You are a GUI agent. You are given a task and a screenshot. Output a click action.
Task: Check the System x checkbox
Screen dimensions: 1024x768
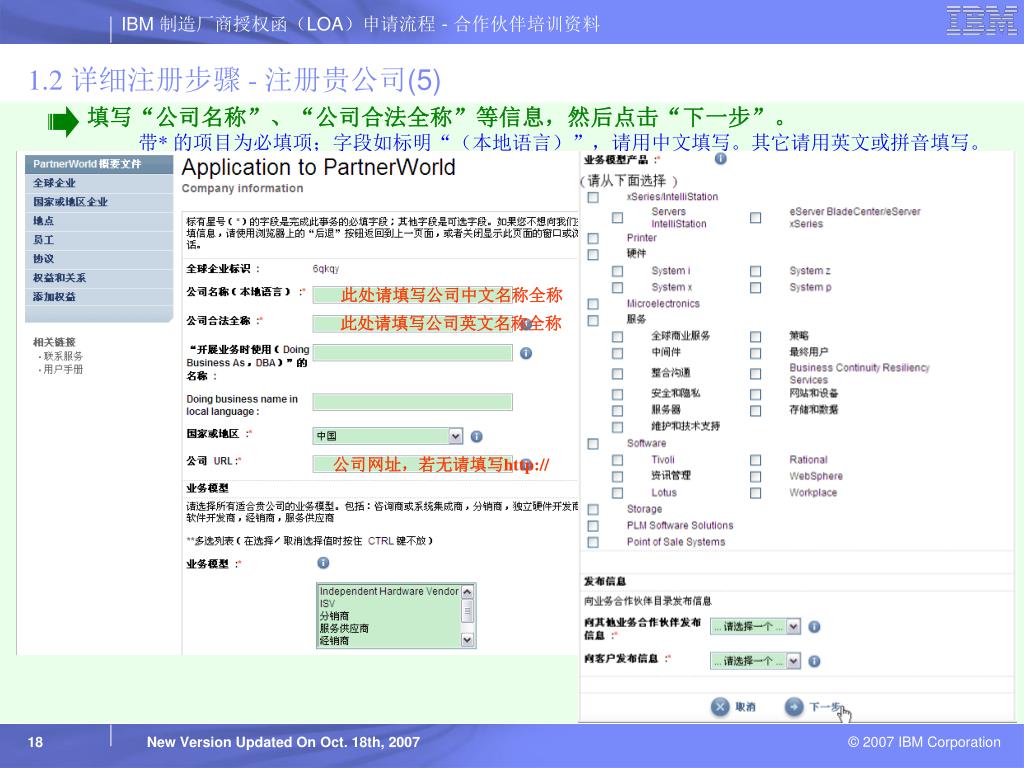[x=617, y=287]
